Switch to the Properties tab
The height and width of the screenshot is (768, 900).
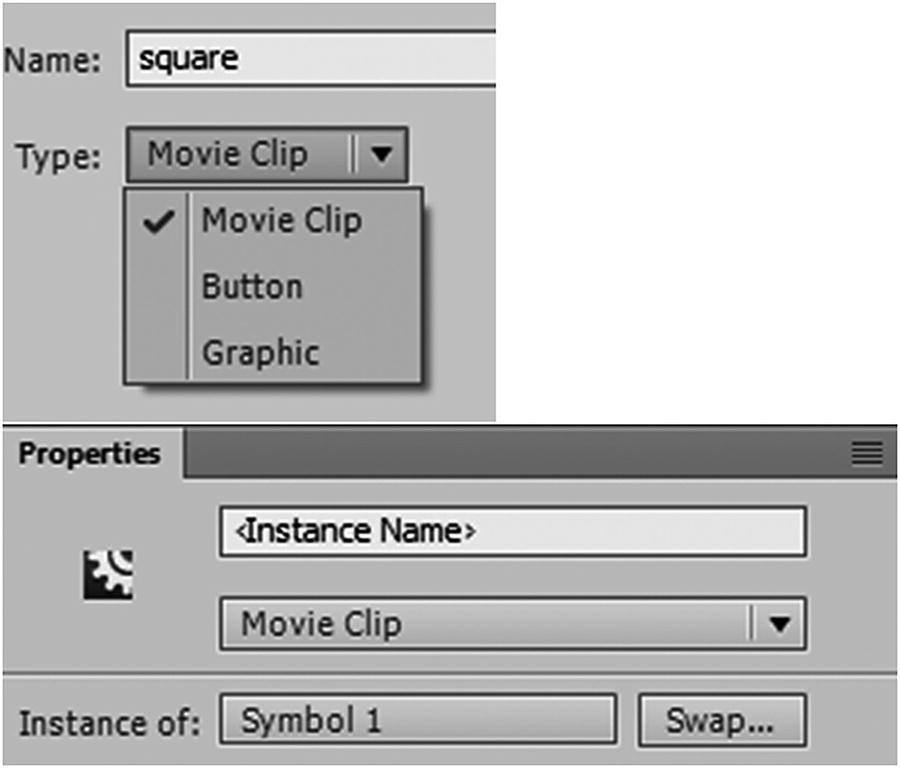(88, 453)
